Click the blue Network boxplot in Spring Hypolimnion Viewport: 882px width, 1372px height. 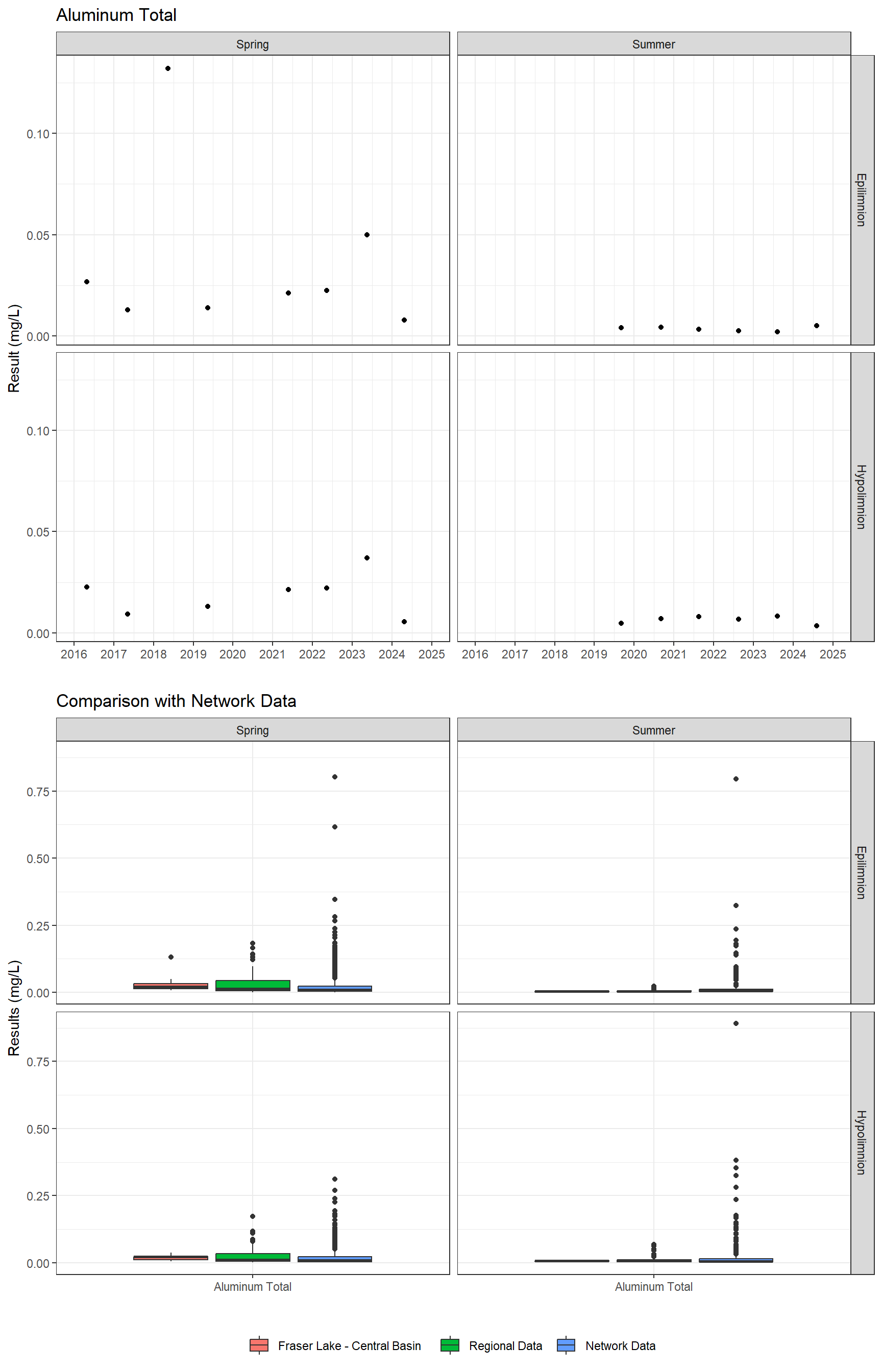coord(334,1259)
